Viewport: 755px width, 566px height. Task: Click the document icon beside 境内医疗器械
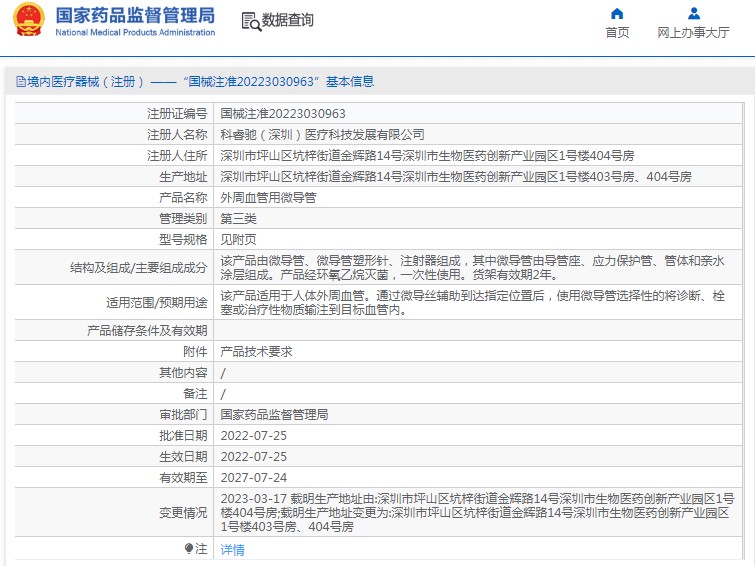(x=21, y=81)
